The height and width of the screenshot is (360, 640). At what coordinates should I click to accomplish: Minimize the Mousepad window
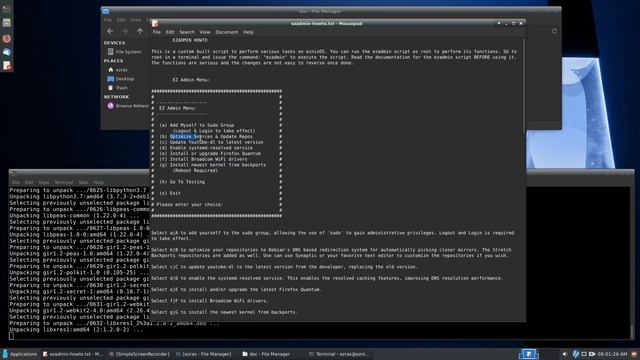click(x=506, y=24)
